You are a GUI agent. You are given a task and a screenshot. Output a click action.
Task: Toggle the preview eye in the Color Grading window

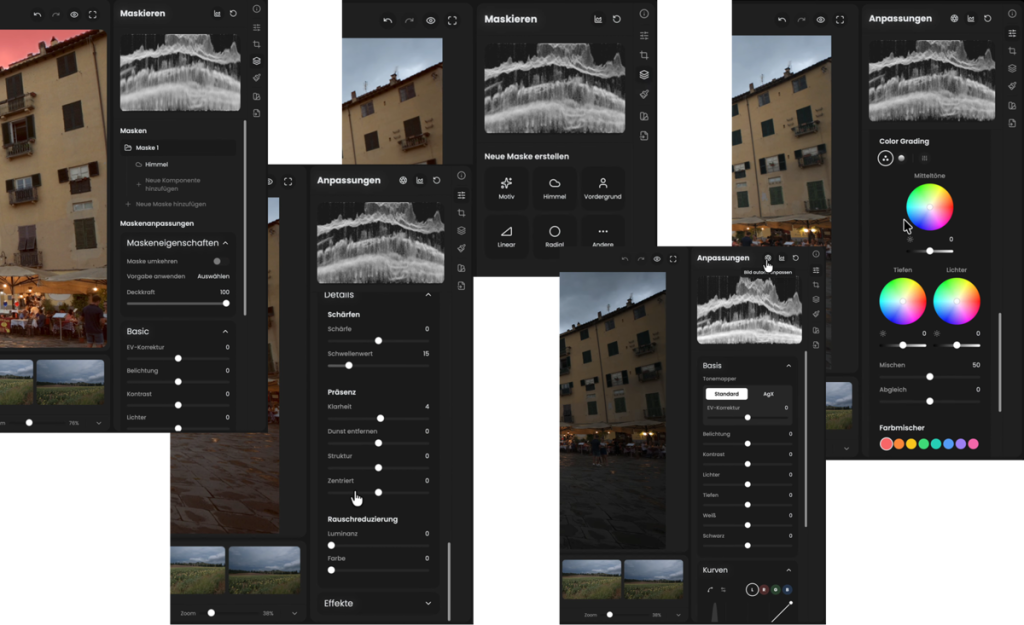click(820, 20)
